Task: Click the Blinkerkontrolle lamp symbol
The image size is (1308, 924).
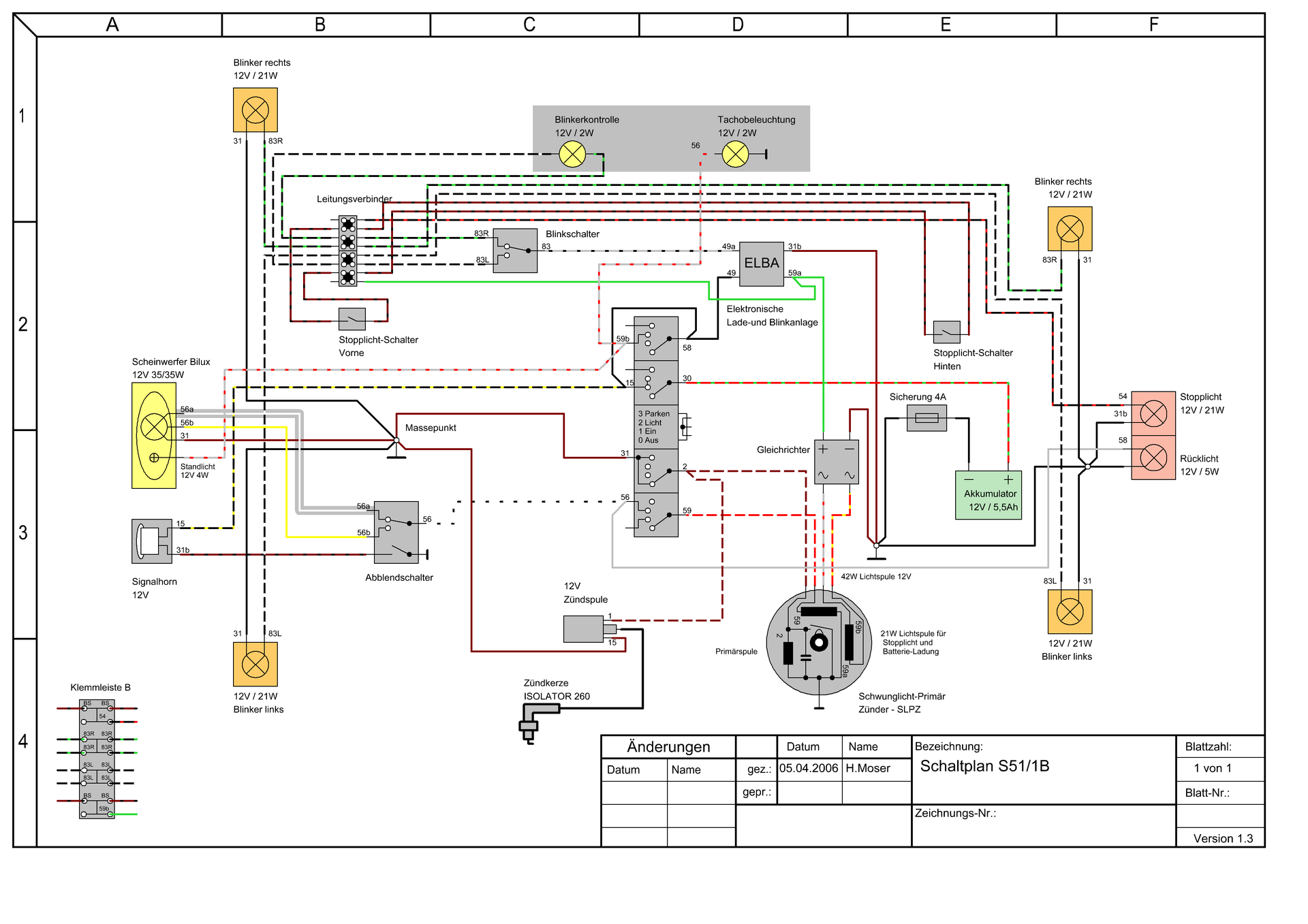Action: [572, 155]
